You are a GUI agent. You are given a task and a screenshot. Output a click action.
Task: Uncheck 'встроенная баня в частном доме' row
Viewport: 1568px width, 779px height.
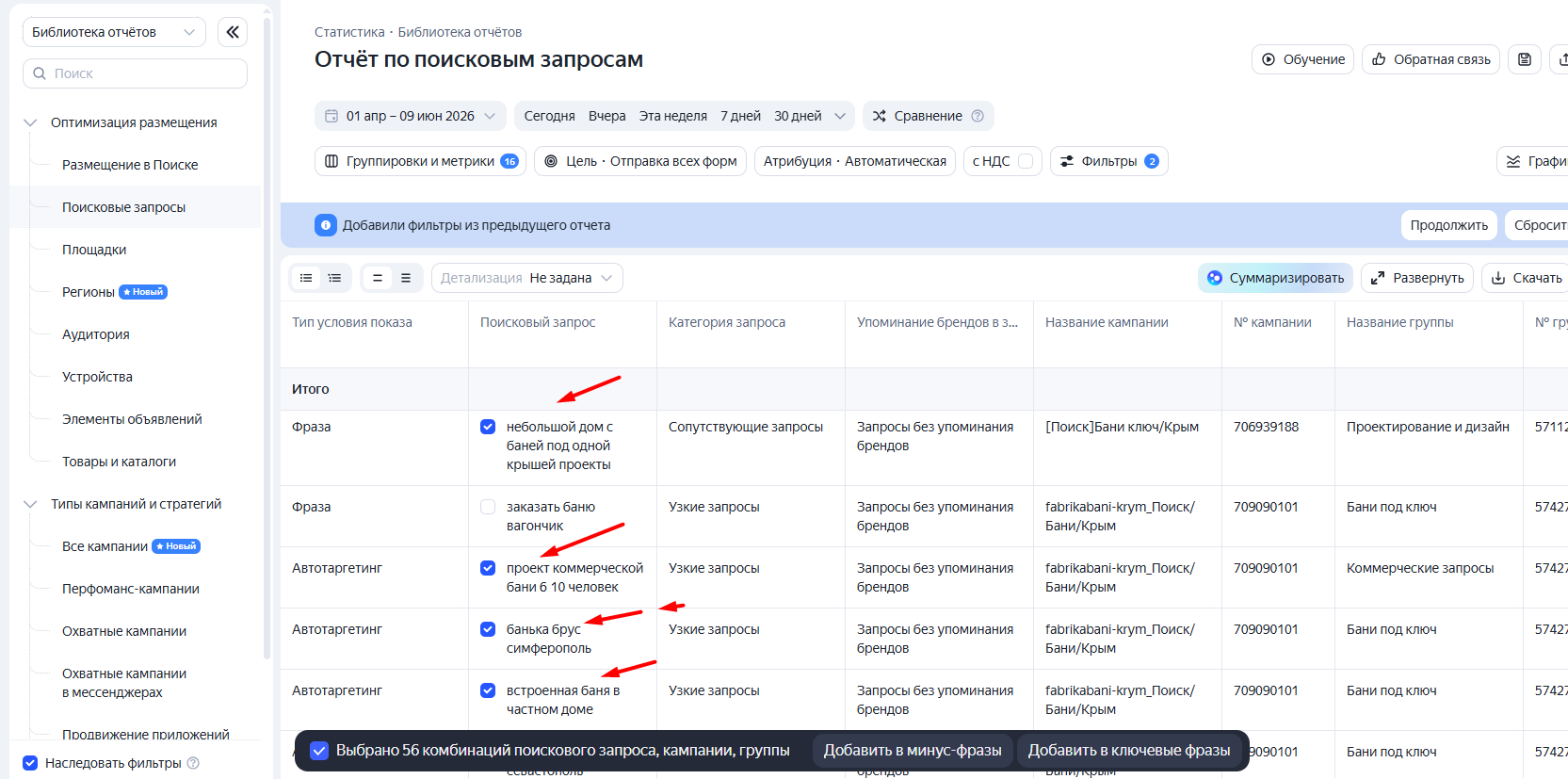[488, 690]
